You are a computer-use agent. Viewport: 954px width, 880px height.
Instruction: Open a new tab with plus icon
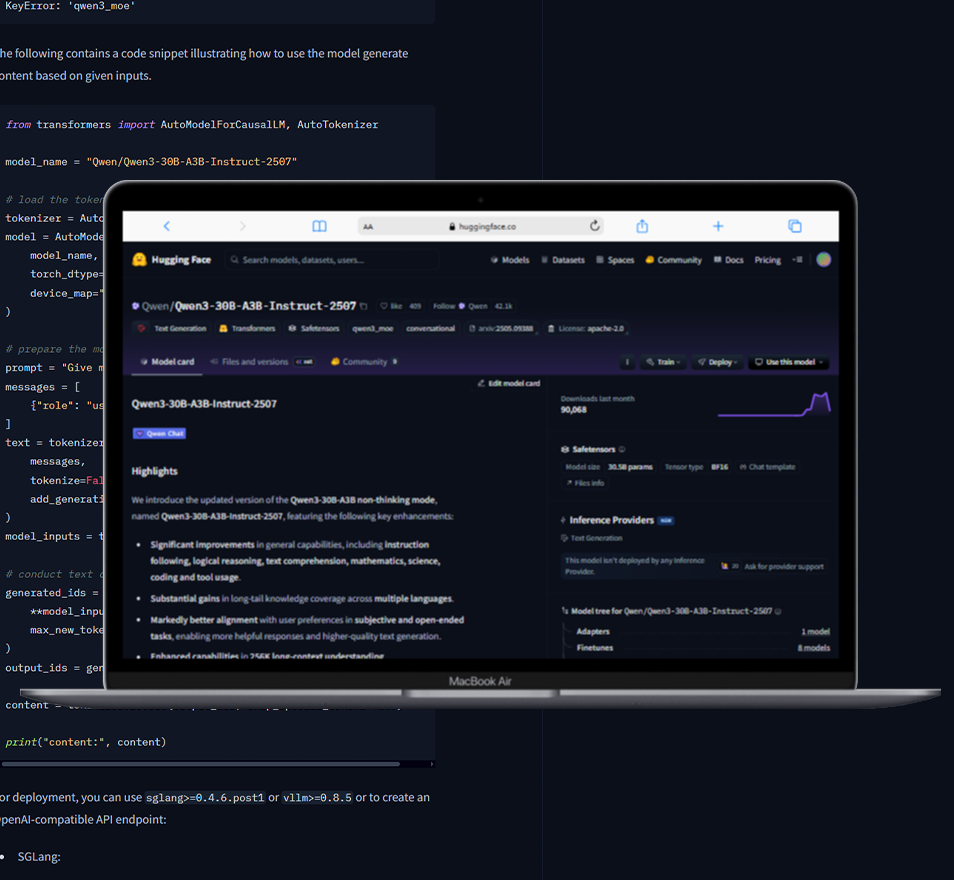(x=718, y=226)
